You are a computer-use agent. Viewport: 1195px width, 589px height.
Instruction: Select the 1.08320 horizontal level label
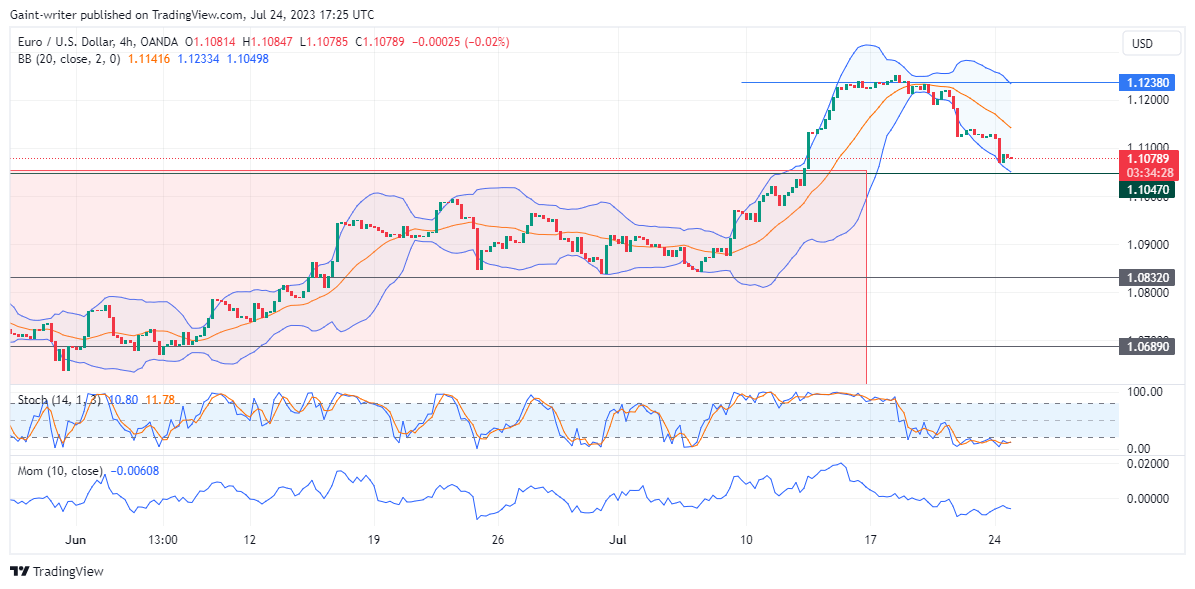point(1148,277)
